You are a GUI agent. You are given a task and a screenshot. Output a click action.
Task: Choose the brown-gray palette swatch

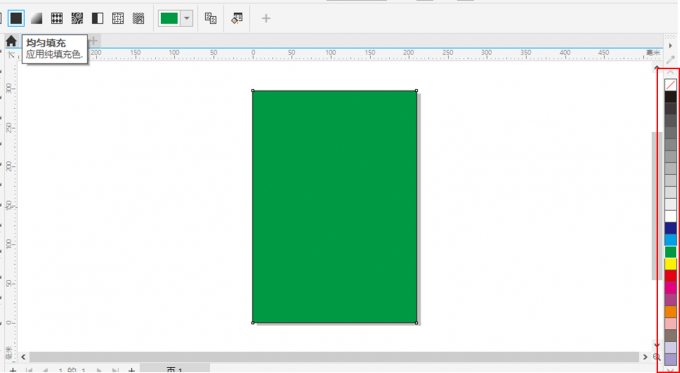670,335
